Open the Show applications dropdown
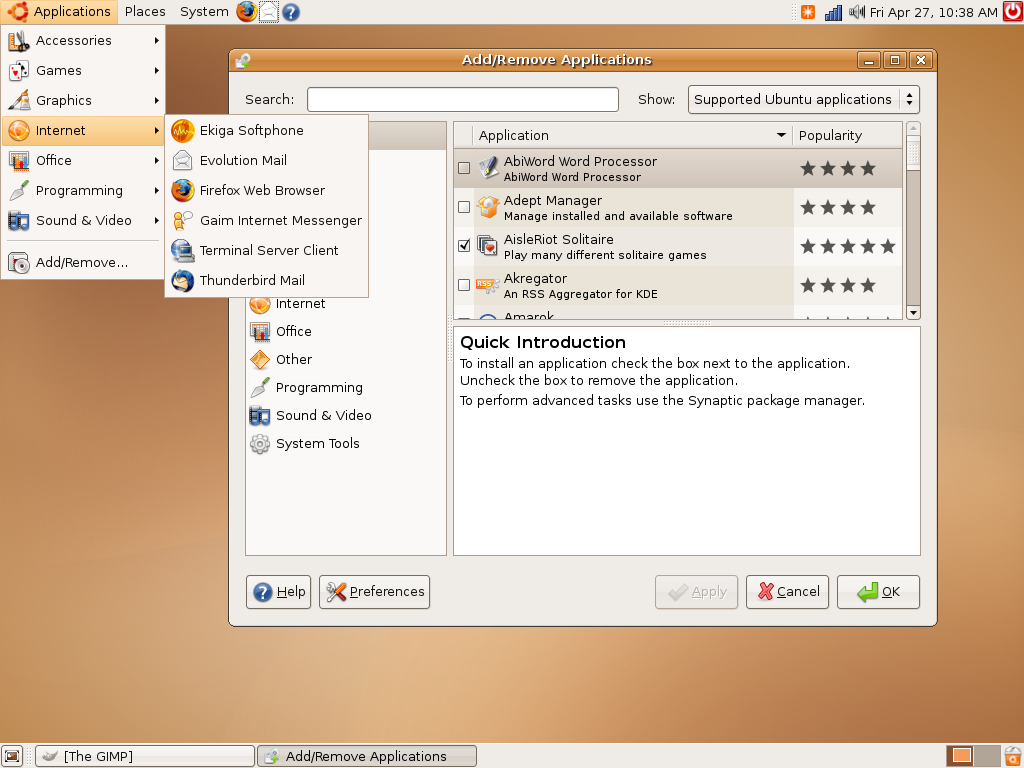The image size is (1024, 768). pyautogui.click(x=803, y=99)
